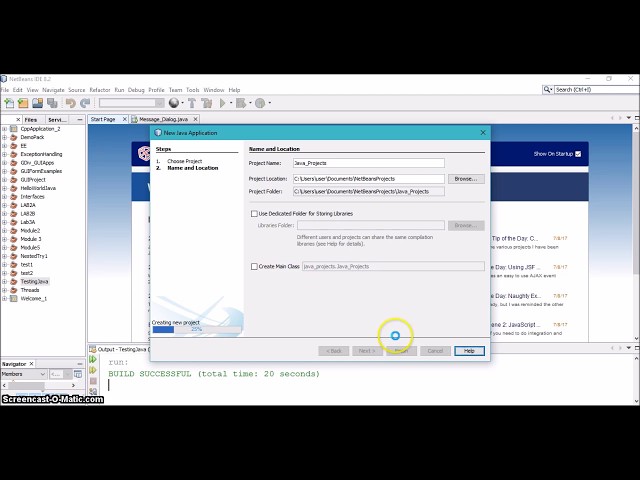Expand the Threads project node
The width and height of the screenshot is (640, 480).
(x=4, y=290)
